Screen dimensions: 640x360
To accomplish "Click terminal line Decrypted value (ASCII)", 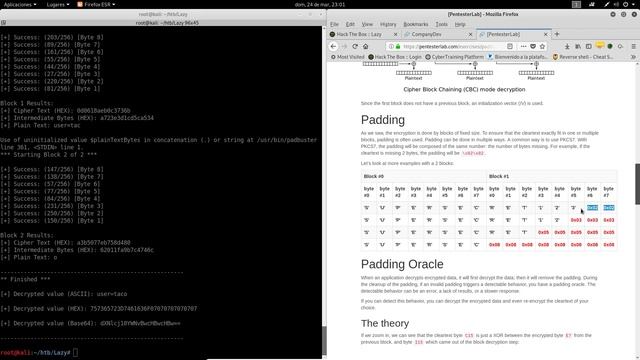I will coord(64,294).
